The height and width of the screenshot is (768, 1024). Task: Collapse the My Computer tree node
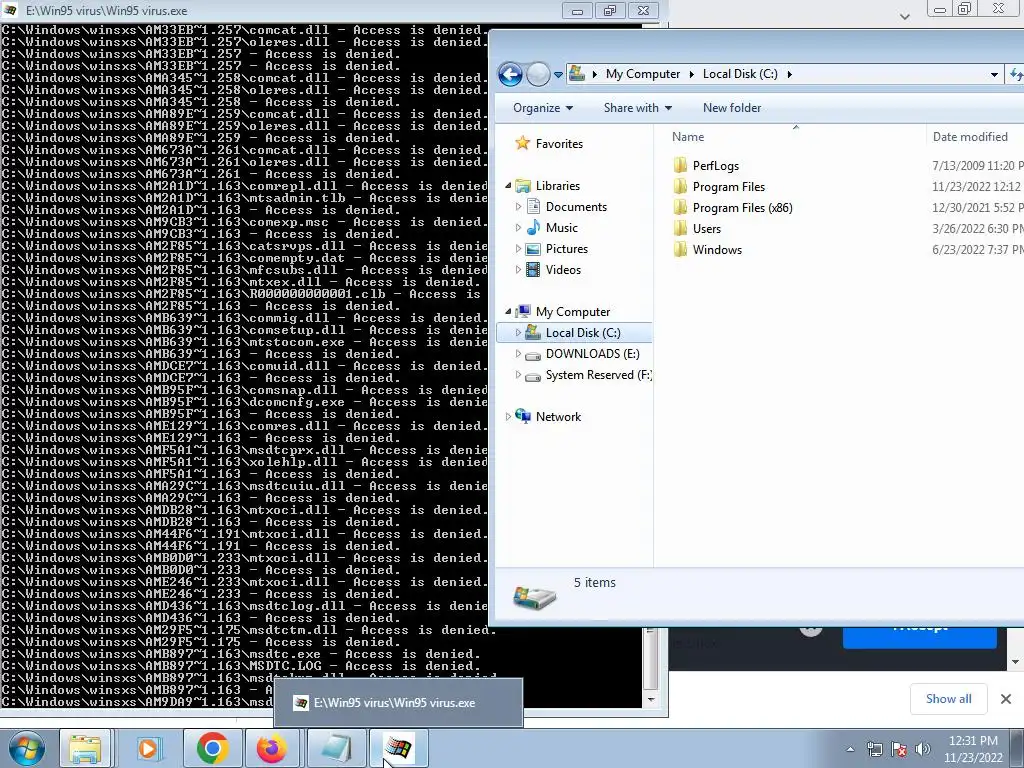point(508,312)
